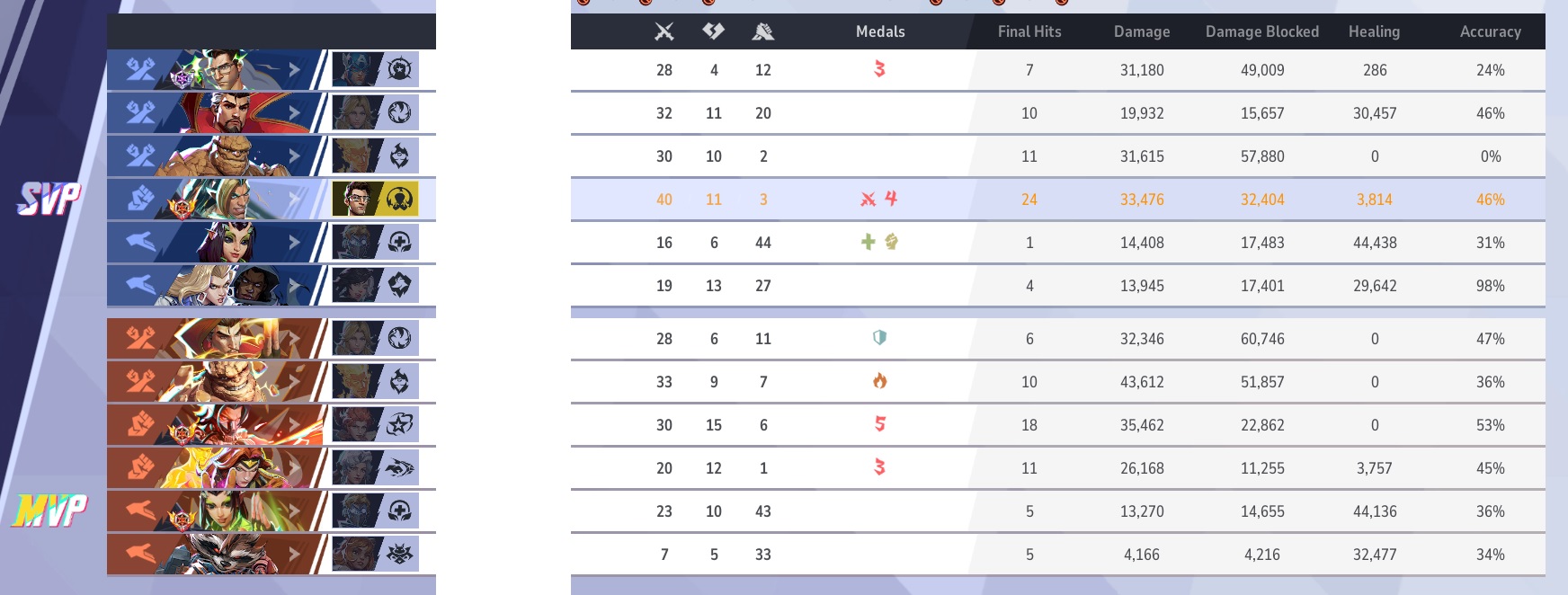Open the glasses-wearing player avatar in the SVP row
Viewport: 1568px width, 595px height.
coord(355,199)
